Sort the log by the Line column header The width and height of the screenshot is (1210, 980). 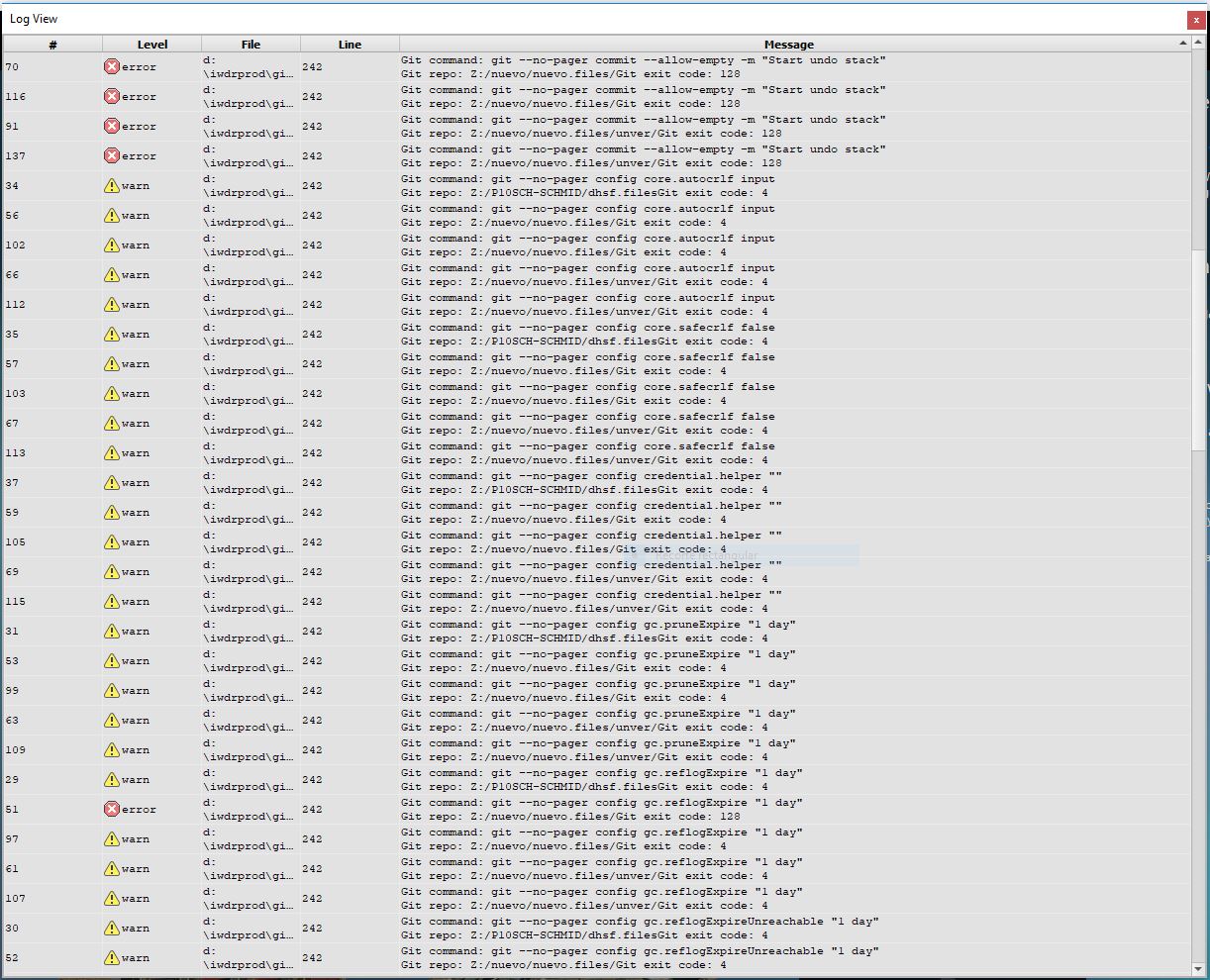click(x=350, y=45)
